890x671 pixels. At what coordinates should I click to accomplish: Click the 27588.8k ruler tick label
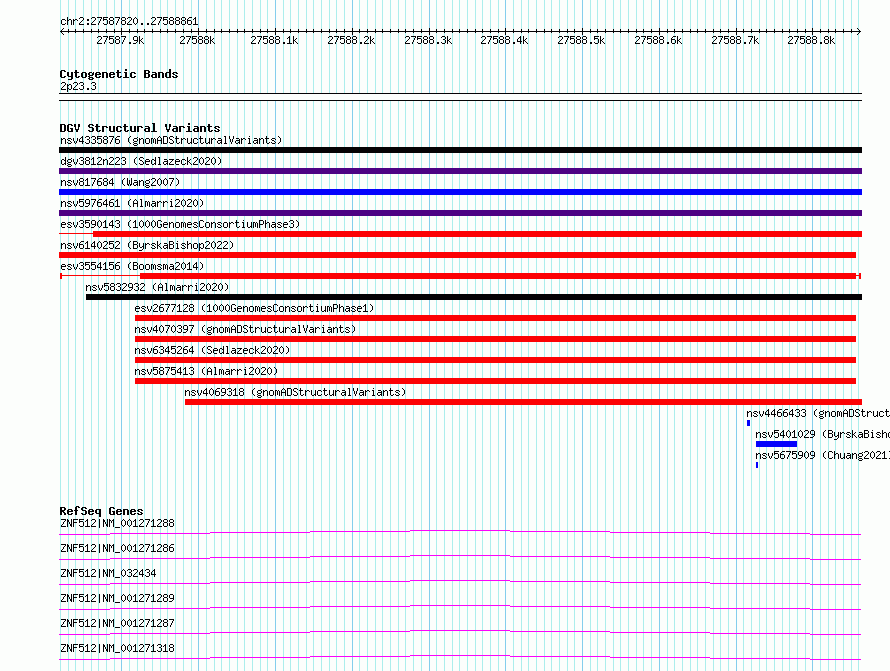[x=811, y=40]
